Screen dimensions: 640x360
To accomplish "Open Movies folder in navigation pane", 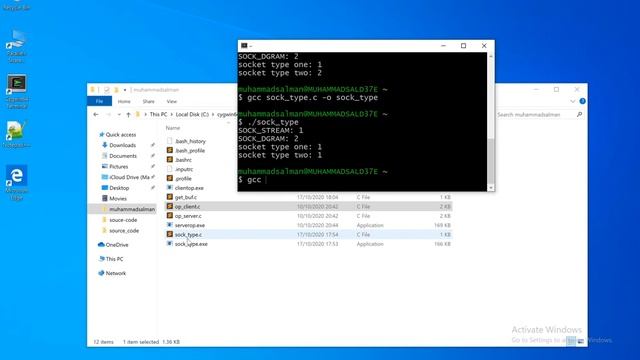I will click(x=114, y=198).
